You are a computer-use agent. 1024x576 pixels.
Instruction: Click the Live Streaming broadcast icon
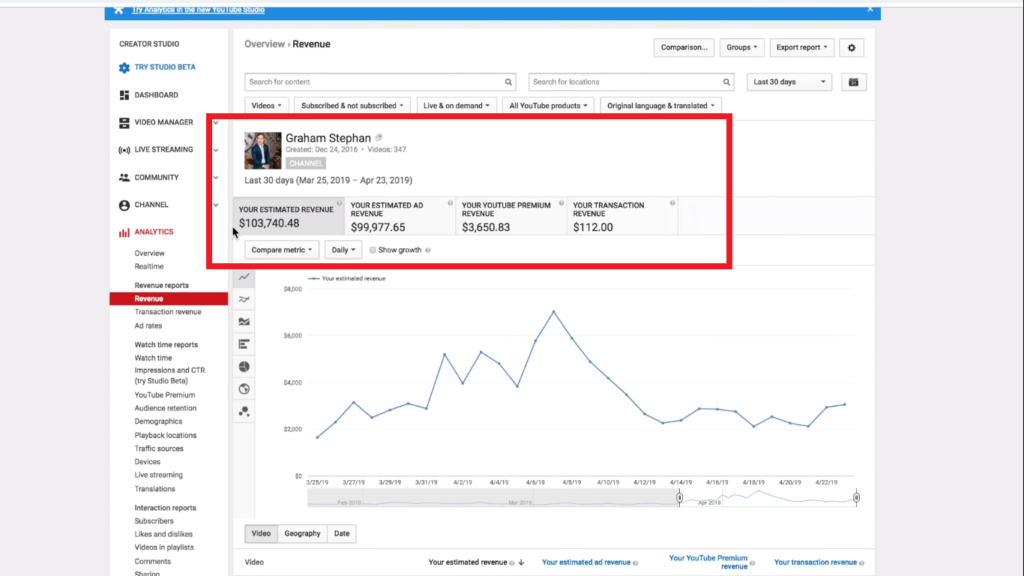[x=124, y=150]
